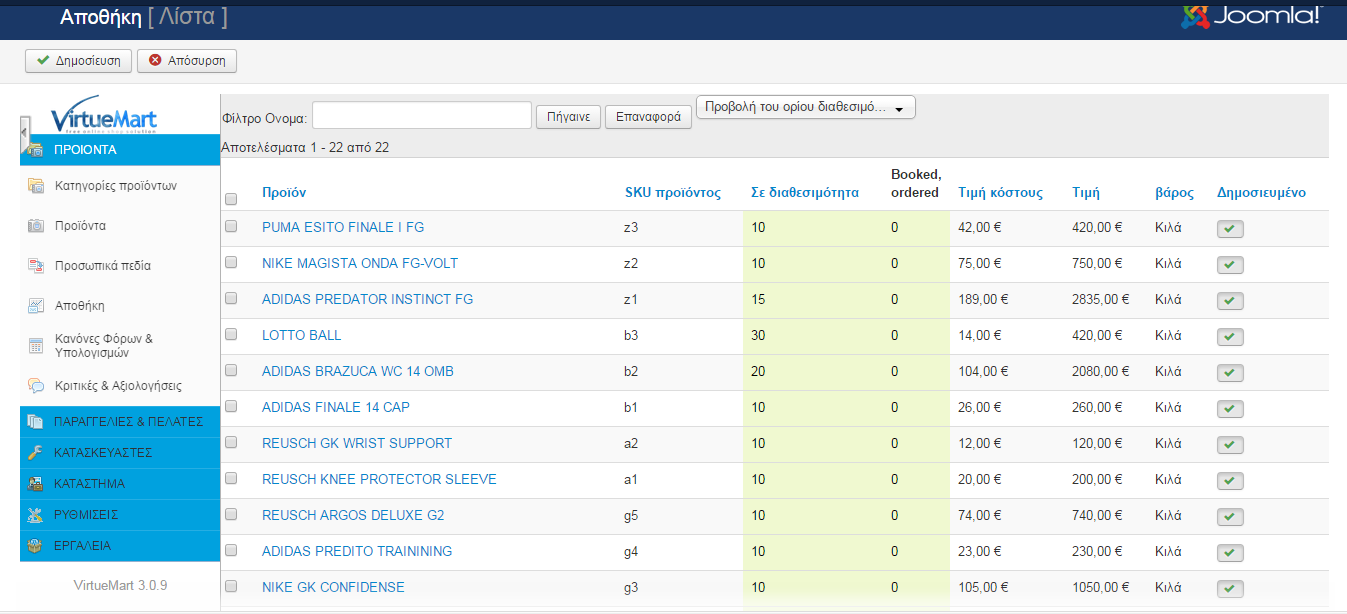The image size is (1347, 614).
Task: Click the calculator icon beside Κανόνες Φόρων & Υπολογισμών
Action: [36, 346]
